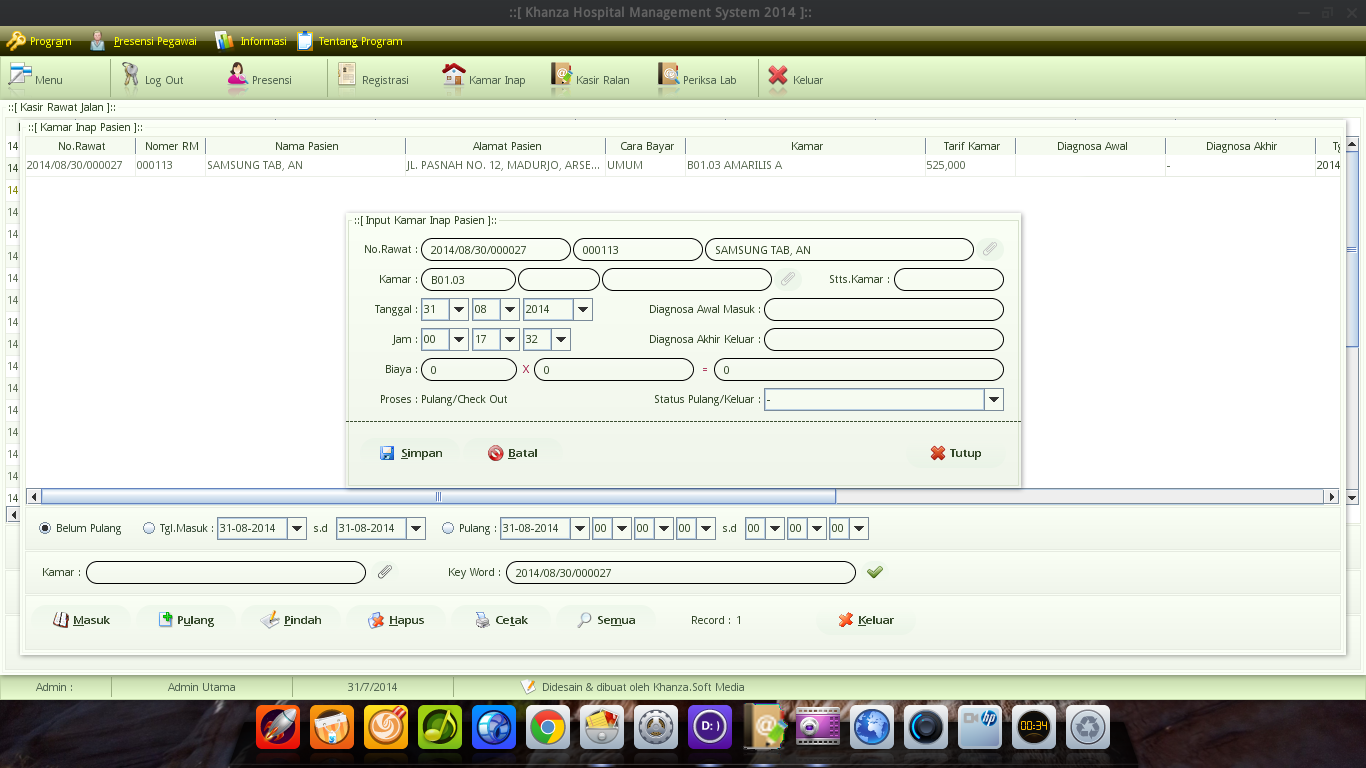Screen dimensions: 1366x768
Task: Click the Registrasi toolbar icon
Action: pos(376,77)
